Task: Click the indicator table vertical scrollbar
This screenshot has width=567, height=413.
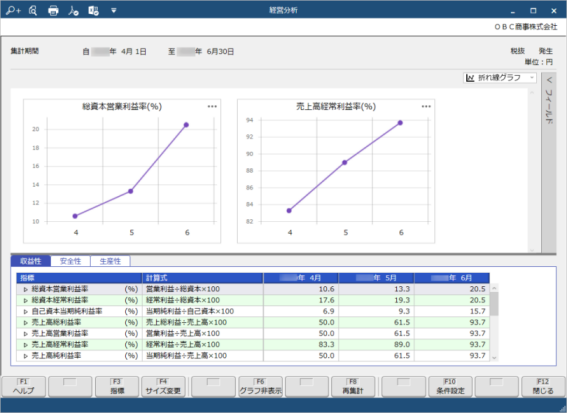Action: pos(494,322)
